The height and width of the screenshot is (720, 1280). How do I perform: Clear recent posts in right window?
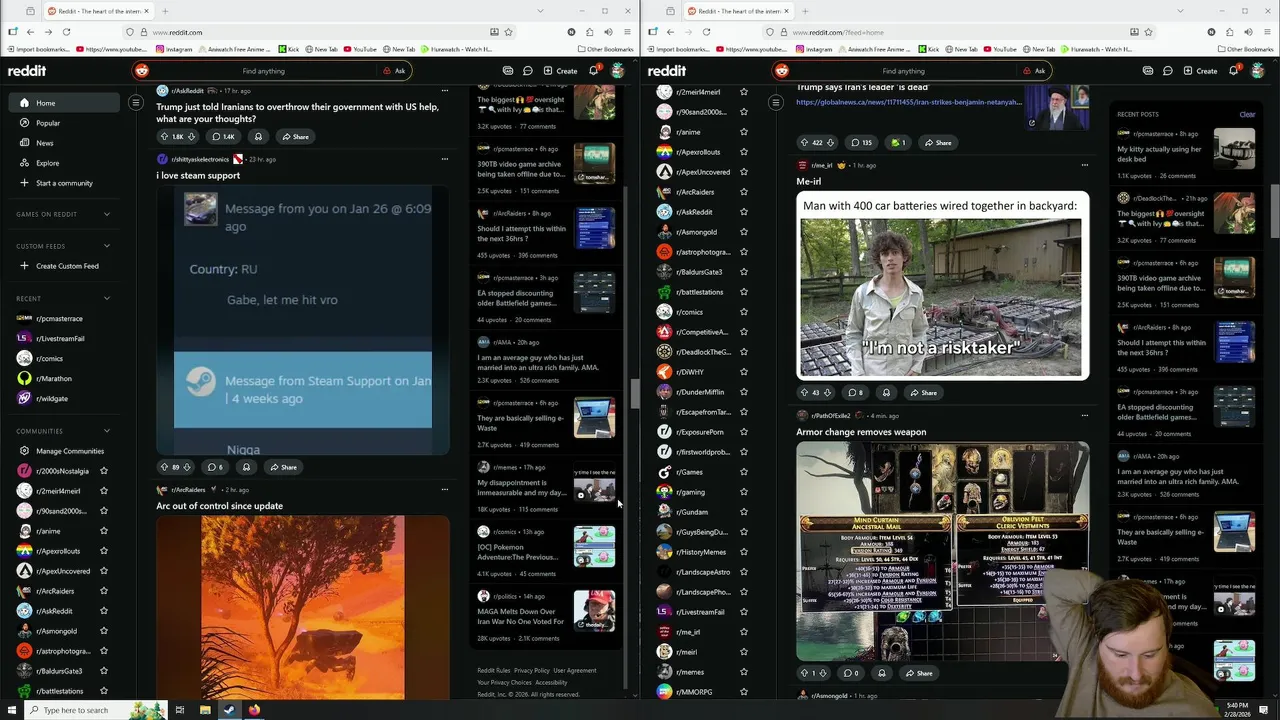(x=1247, y=114)
